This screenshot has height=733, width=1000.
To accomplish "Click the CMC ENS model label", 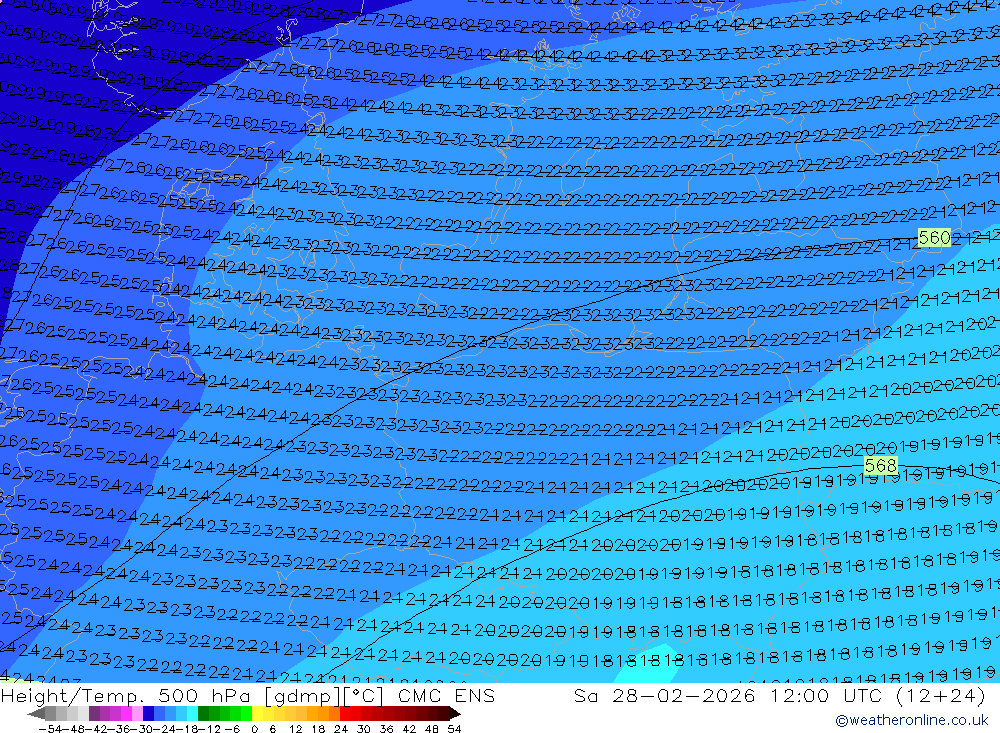I will tap(446, 695).
